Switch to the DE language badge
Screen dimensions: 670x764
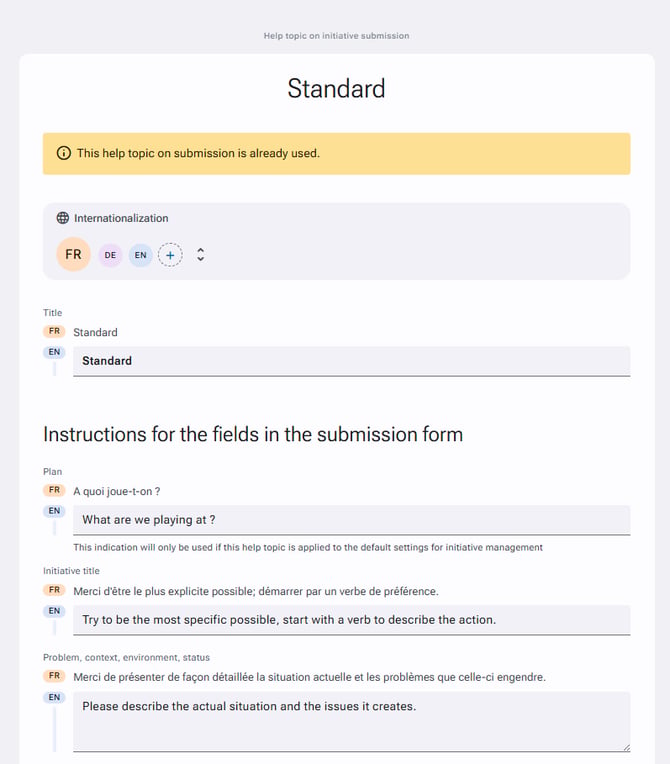click(110, 255)
